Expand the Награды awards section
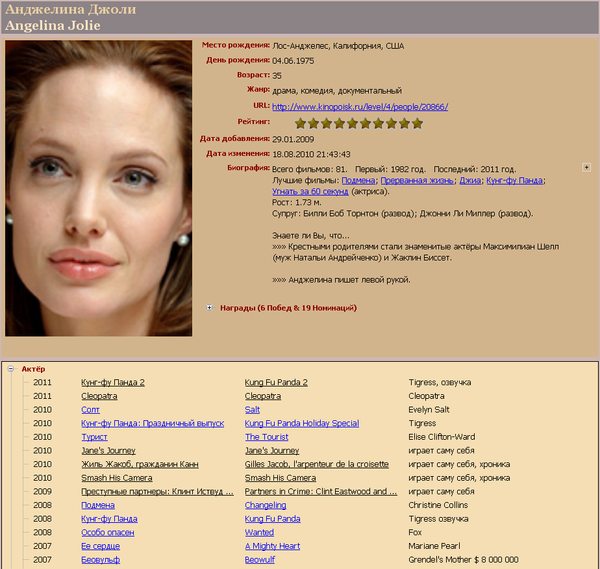600x569 pixels. click(209, 308)
